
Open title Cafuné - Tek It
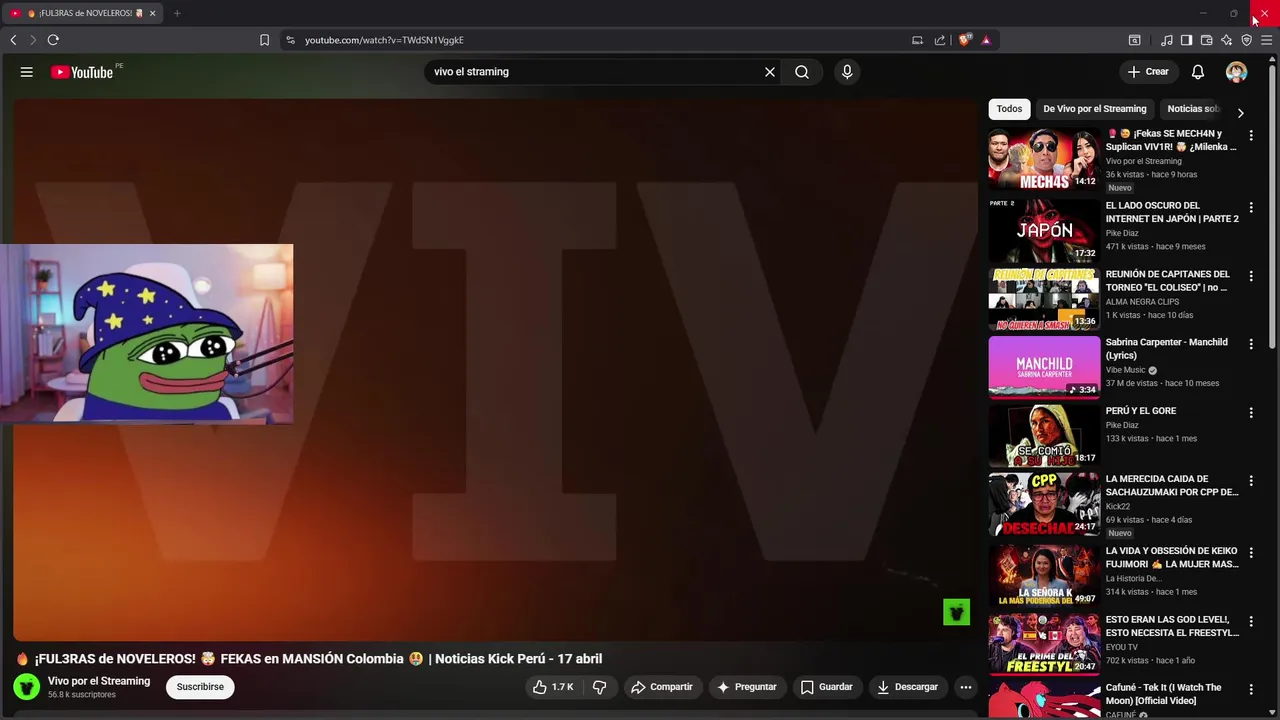[x=1163, y=694]
